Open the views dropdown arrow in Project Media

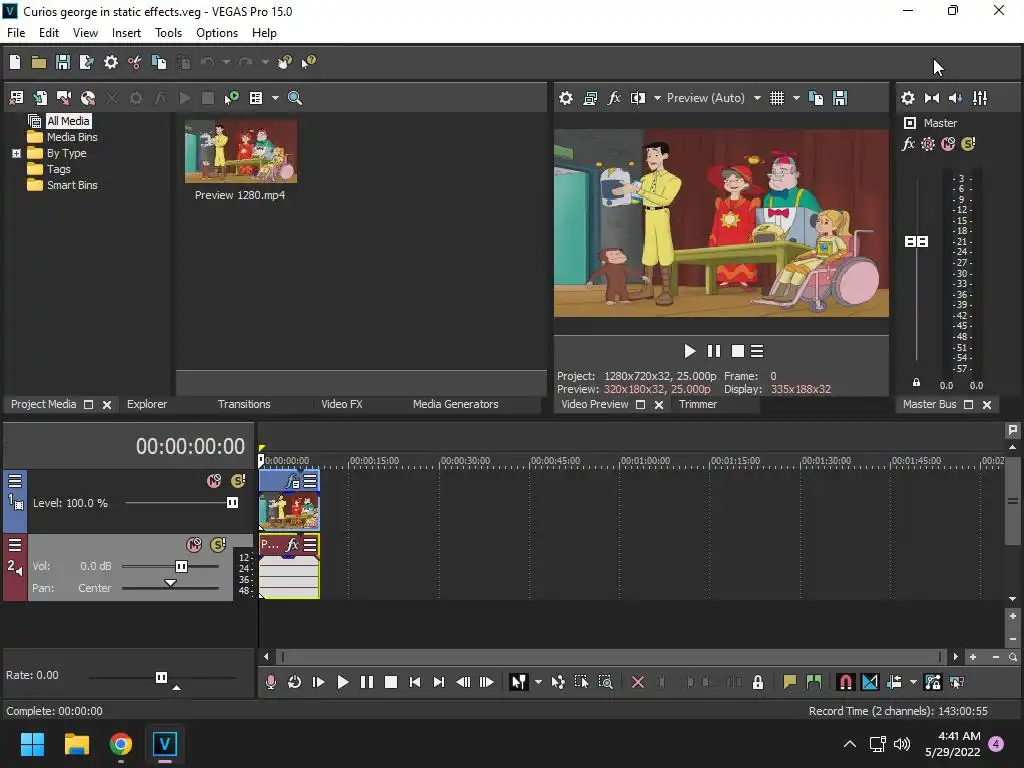(x=275, y=98)
